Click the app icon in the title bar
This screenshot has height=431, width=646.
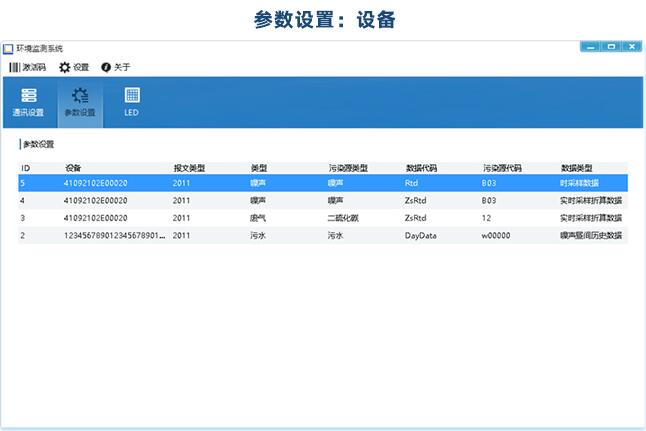(x=9, y=48)
